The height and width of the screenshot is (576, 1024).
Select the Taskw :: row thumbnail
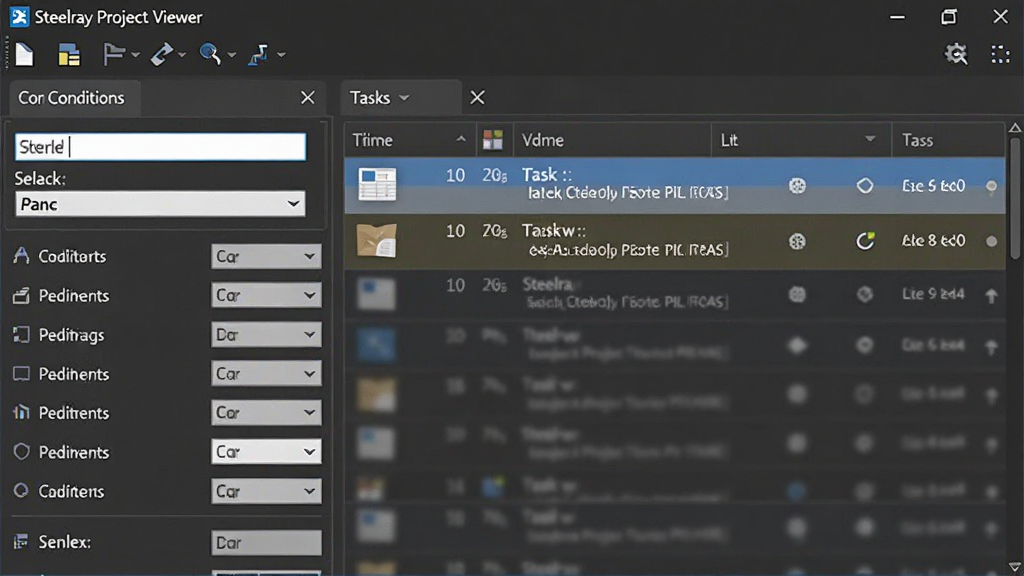[376, 240]
